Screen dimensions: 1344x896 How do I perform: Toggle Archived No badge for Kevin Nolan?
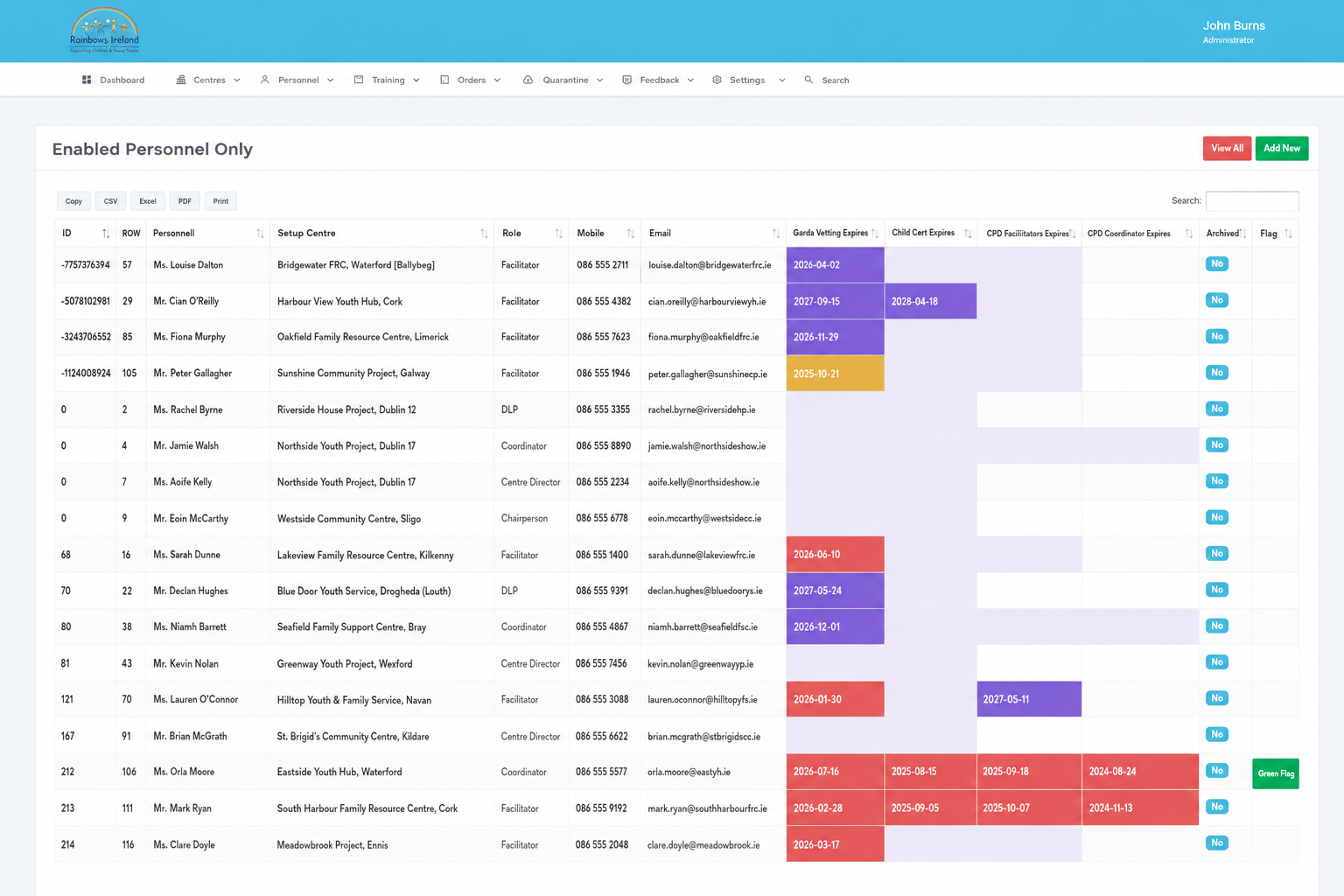pos(1217,662)
